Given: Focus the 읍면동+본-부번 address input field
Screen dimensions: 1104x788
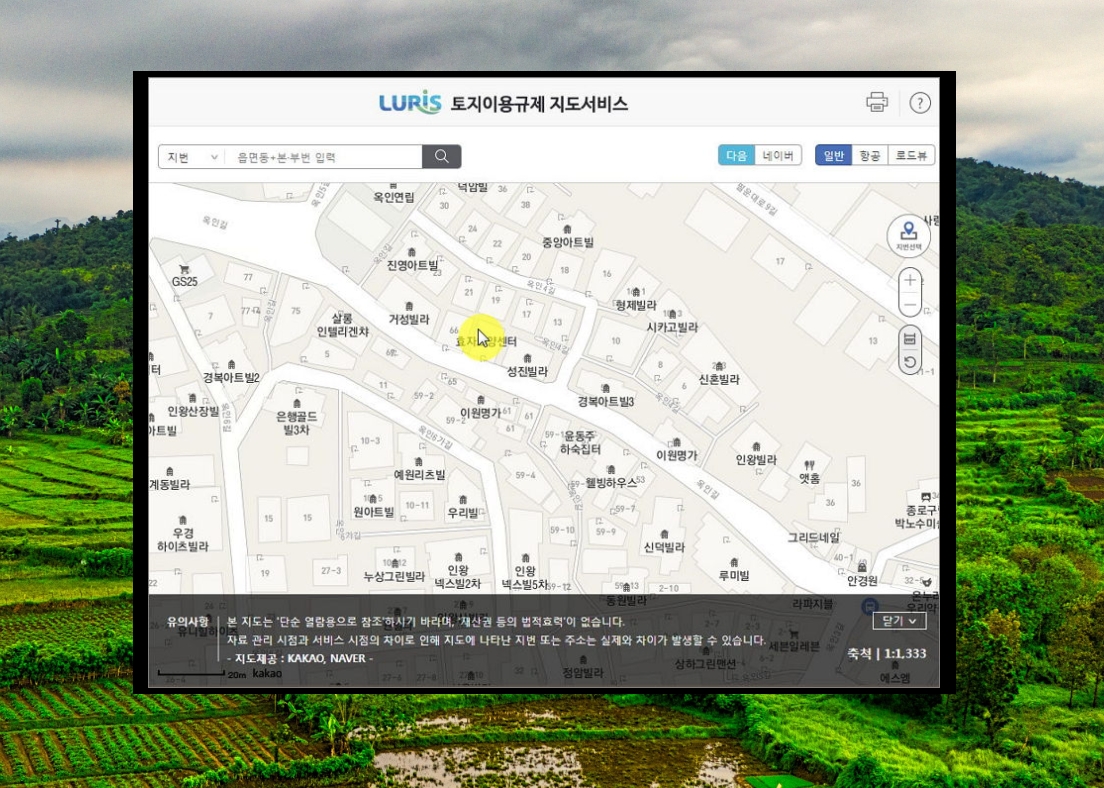Looking at the screenshot, I should click(x=323, y=157).
